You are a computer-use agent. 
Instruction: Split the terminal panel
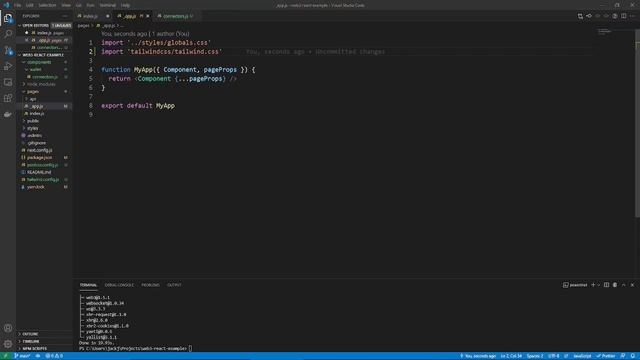[607, 285]
